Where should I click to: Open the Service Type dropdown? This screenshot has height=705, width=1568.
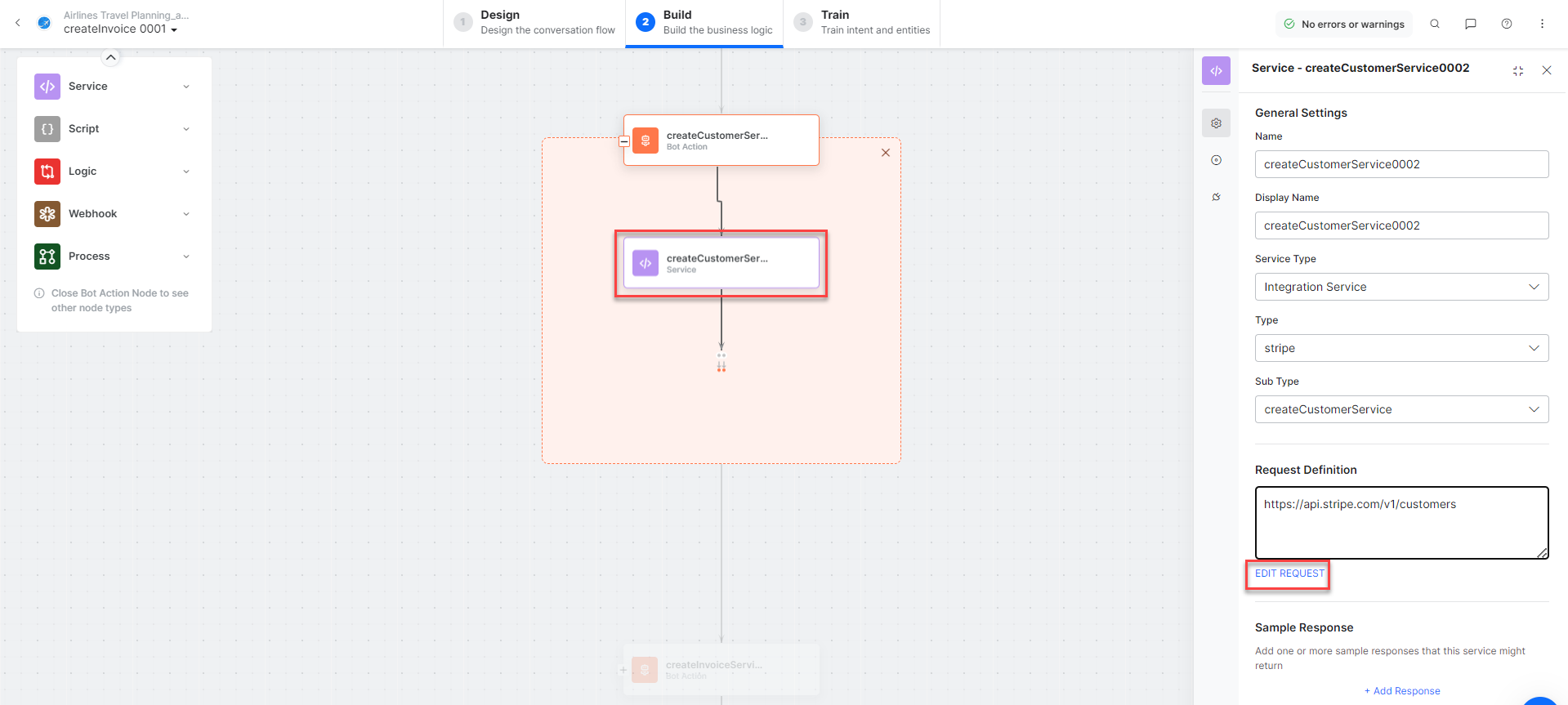tap(1401, 287)
